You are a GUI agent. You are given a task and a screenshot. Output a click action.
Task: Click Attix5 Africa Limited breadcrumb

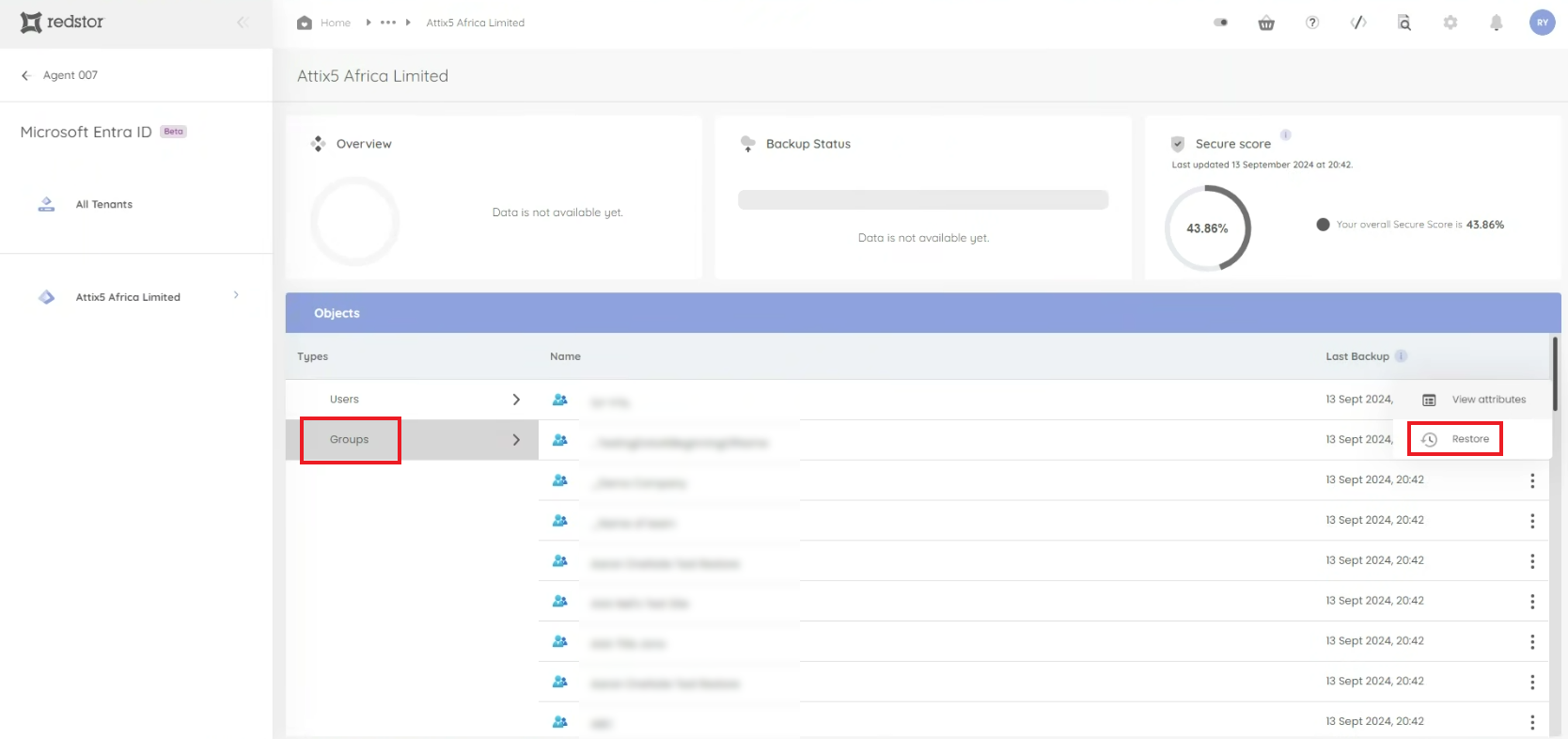[x=475, y=23]
